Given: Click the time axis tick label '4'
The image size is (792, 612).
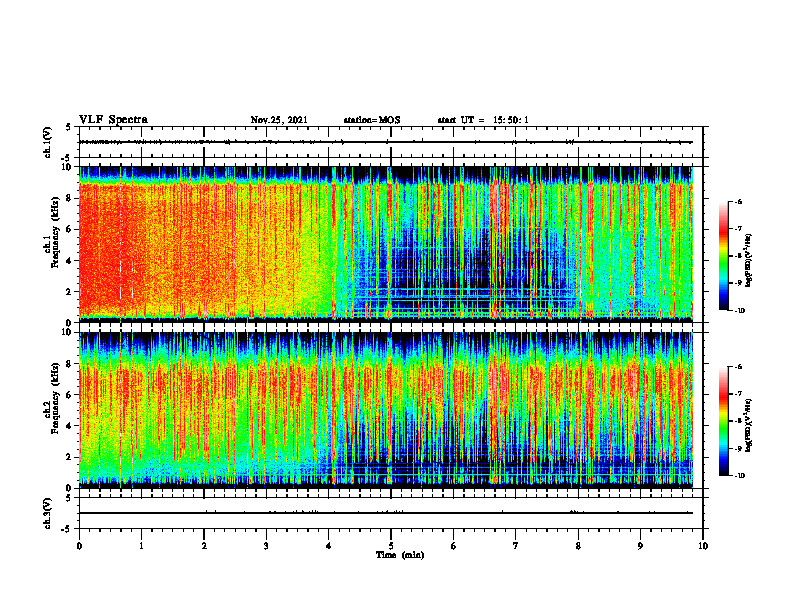Looking at the screenshot, I should tap(329, 546).
